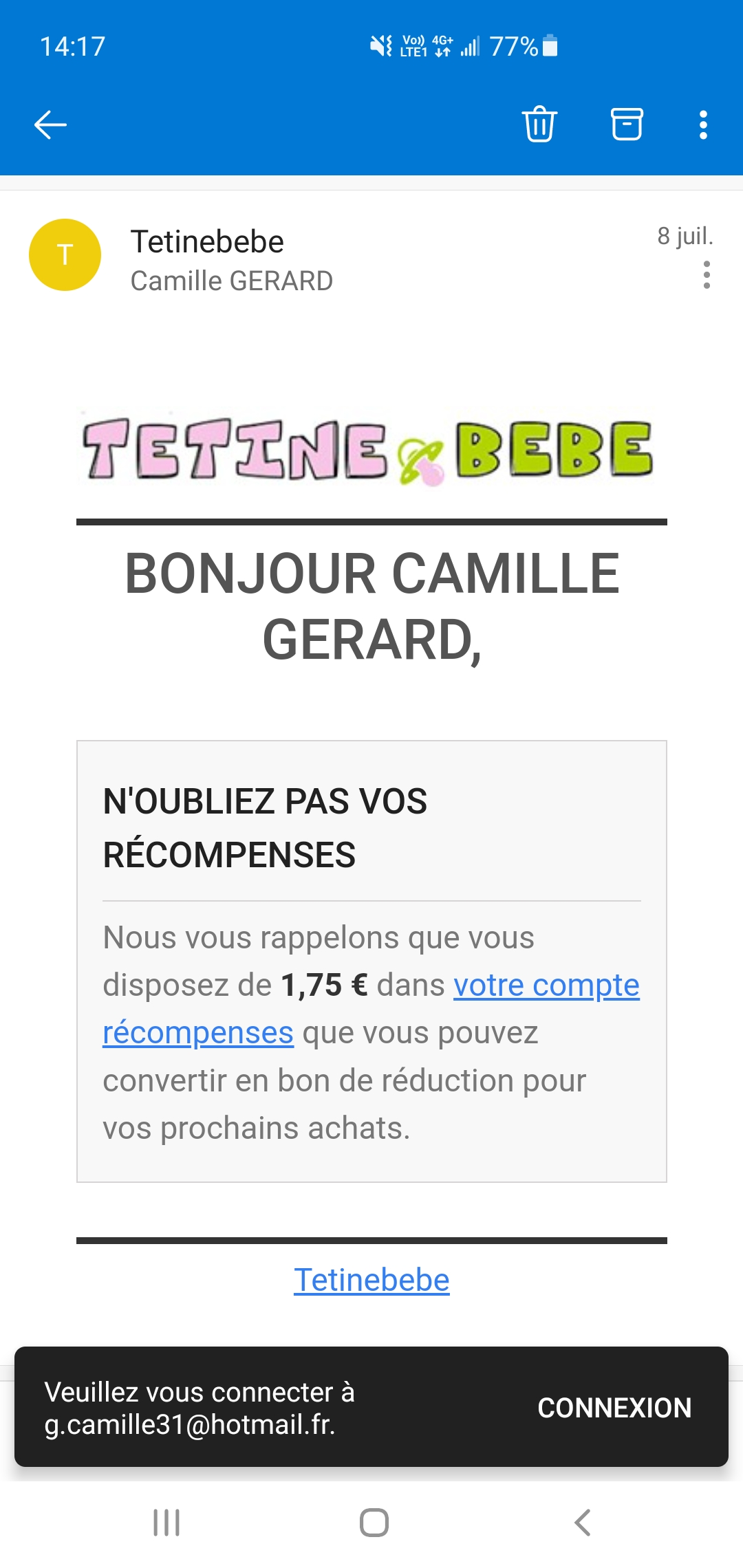
Task: Follow the Tetinebebe footer link
Action: pos(371,1280)
